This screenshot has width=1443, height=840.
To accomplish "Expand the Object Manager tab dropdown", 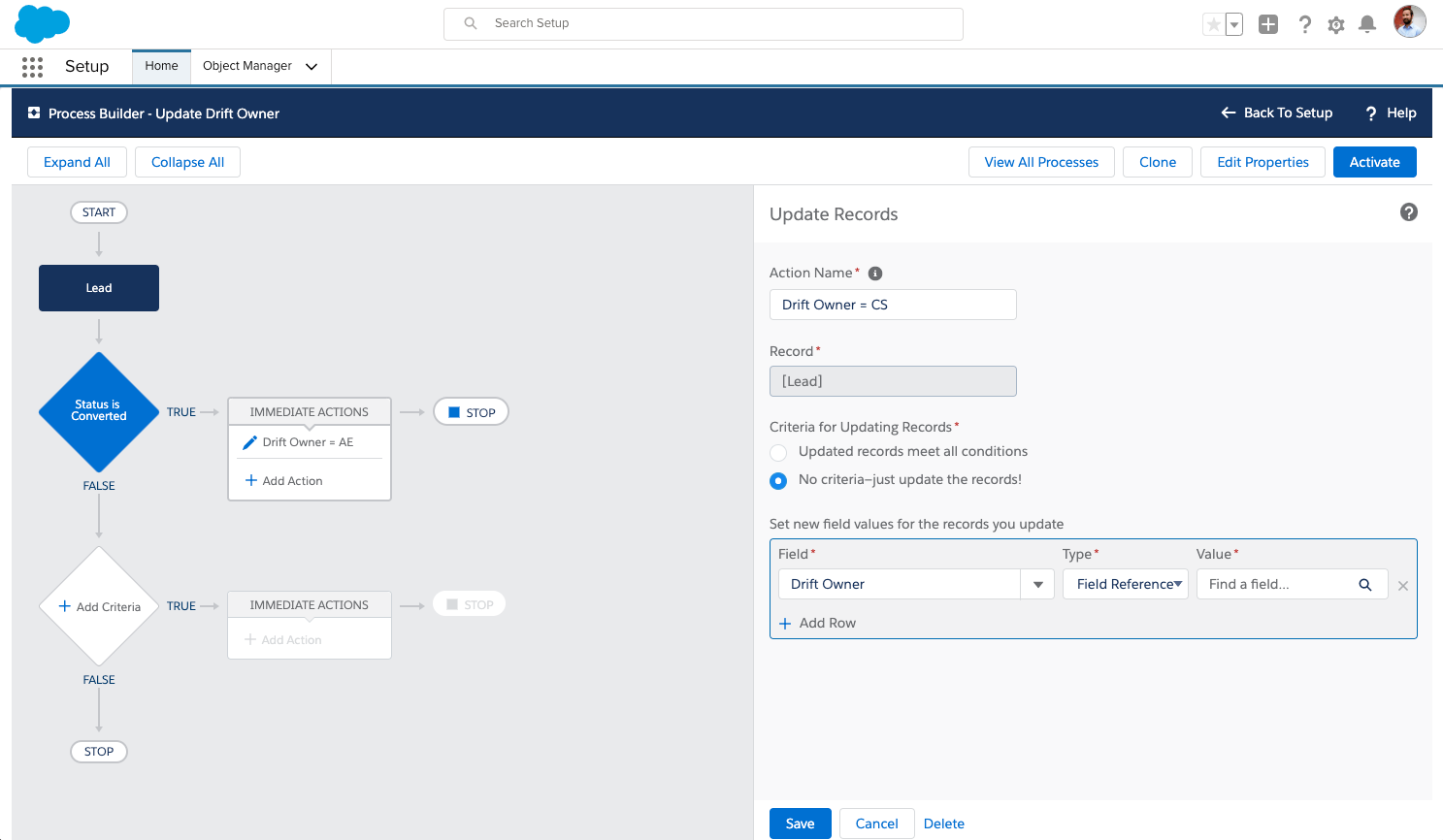I will pyautogui.click(x=312, y=66).
